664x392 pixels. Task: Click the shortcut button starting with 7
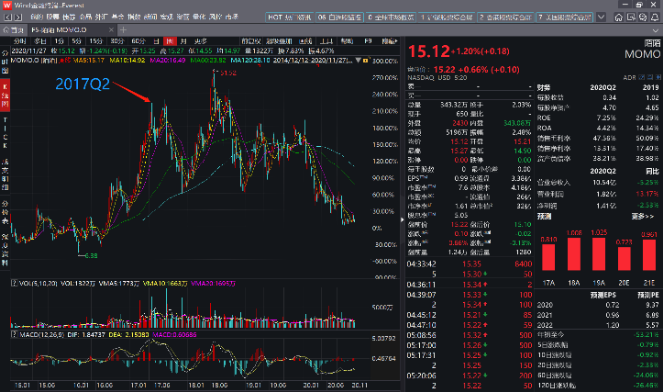tap(564, 17)
